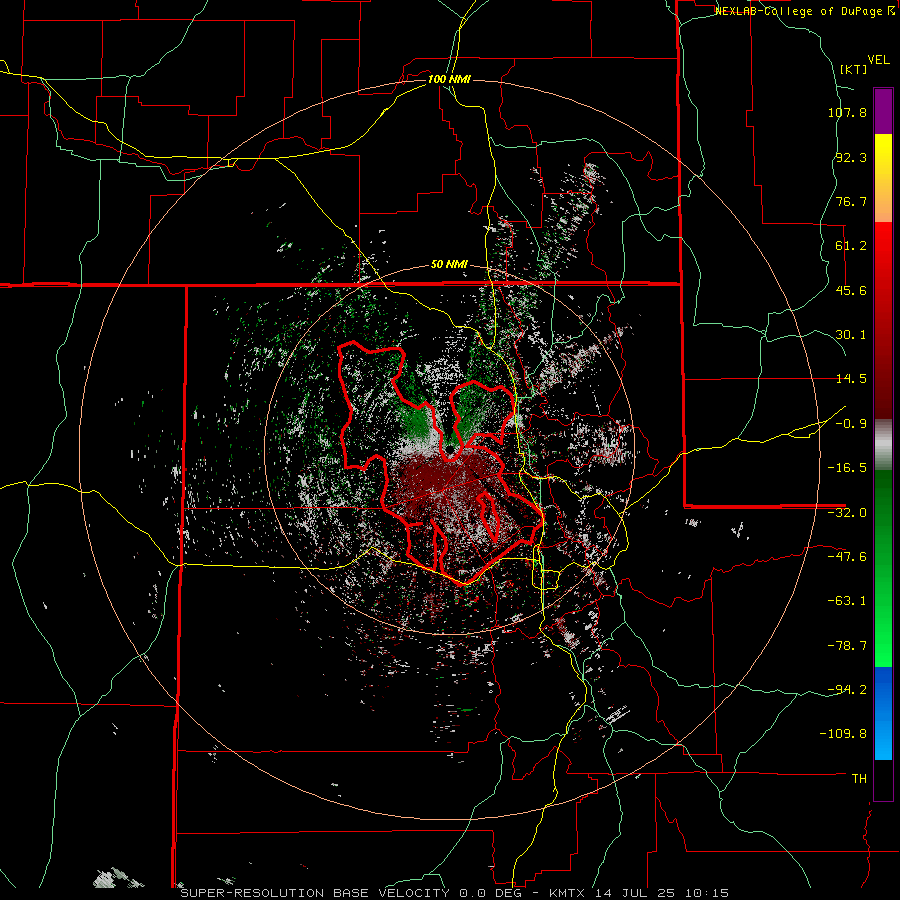Click the 45.6 velocity scale value
900x900 pixels.
(x=851, y=290)
